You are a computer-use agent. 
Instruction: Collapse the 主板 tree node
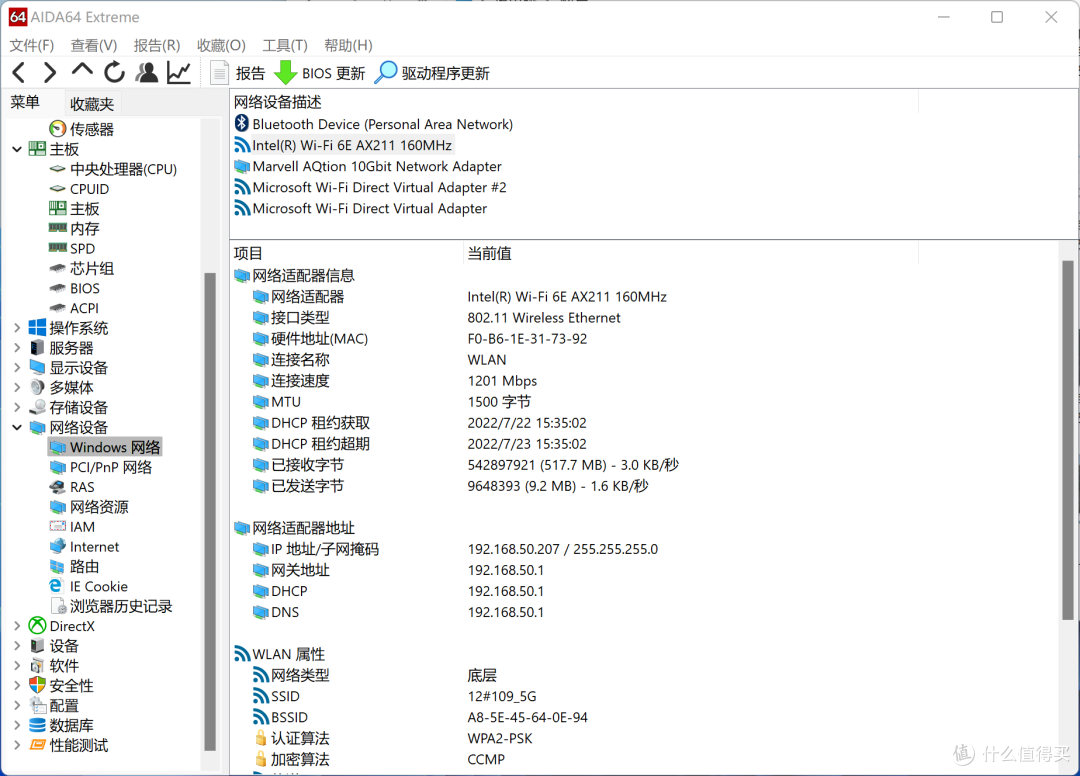coord(17,149)
